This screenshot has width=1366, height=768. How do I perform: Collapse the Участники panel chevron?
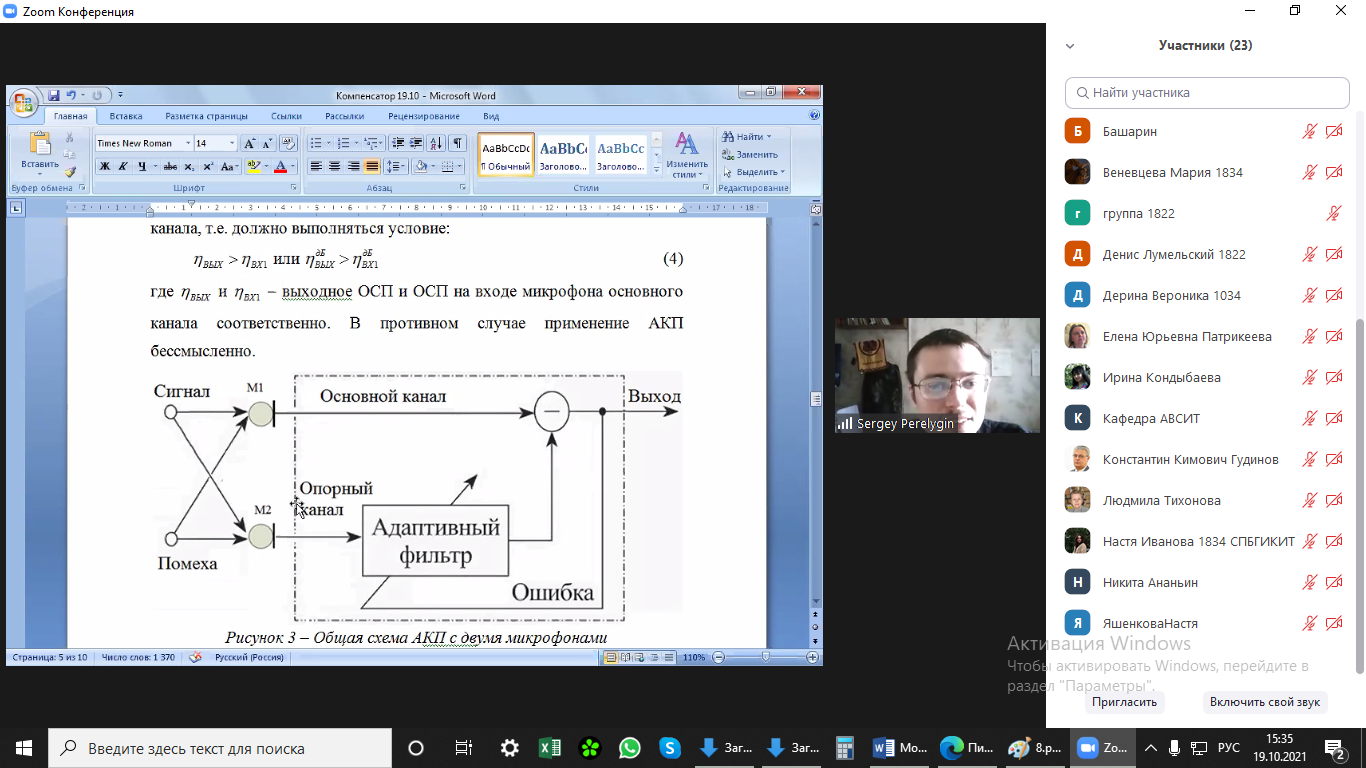point(1070,46)
